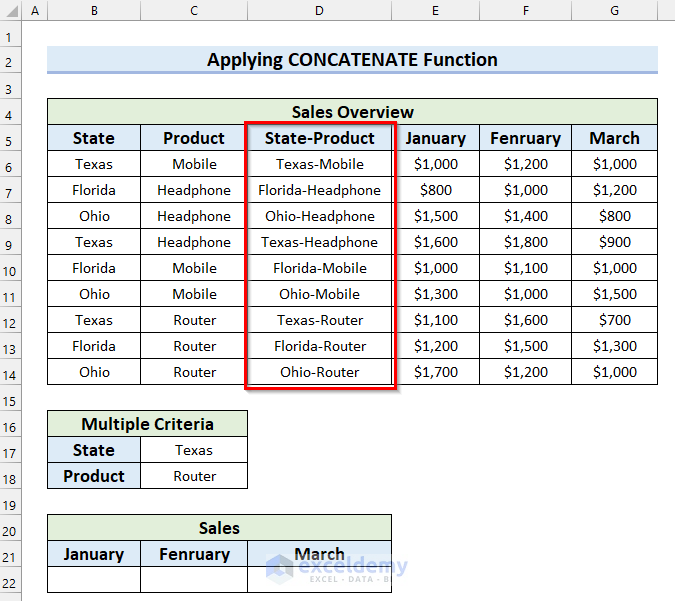Select the Multiple Criteria header cell
675x601 pixels.
click(147, 424)
